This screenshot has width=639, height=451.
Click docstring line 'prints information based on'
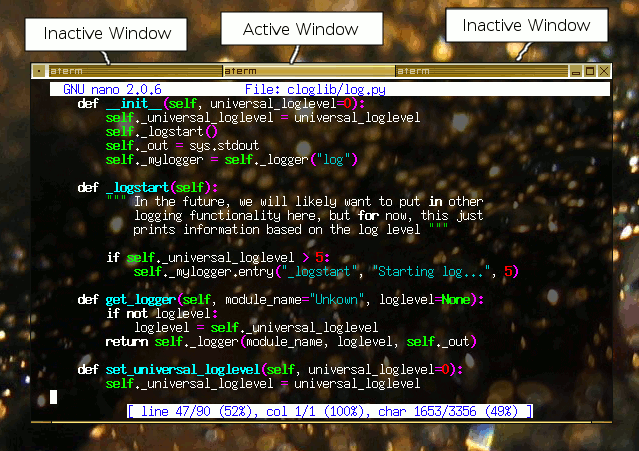[x=291, y=229]
